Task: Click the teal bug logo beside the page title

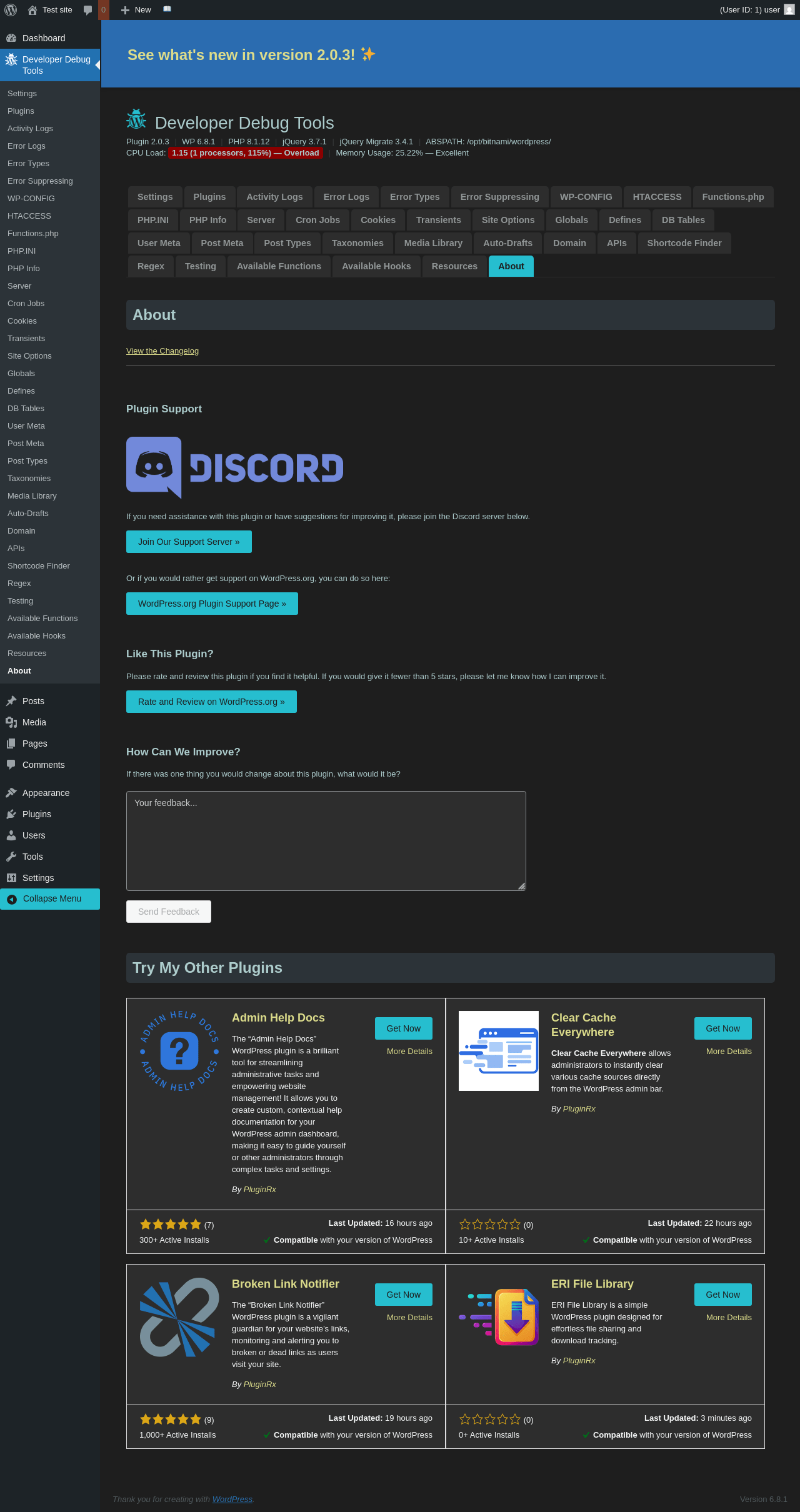Action: pos(136,119)
